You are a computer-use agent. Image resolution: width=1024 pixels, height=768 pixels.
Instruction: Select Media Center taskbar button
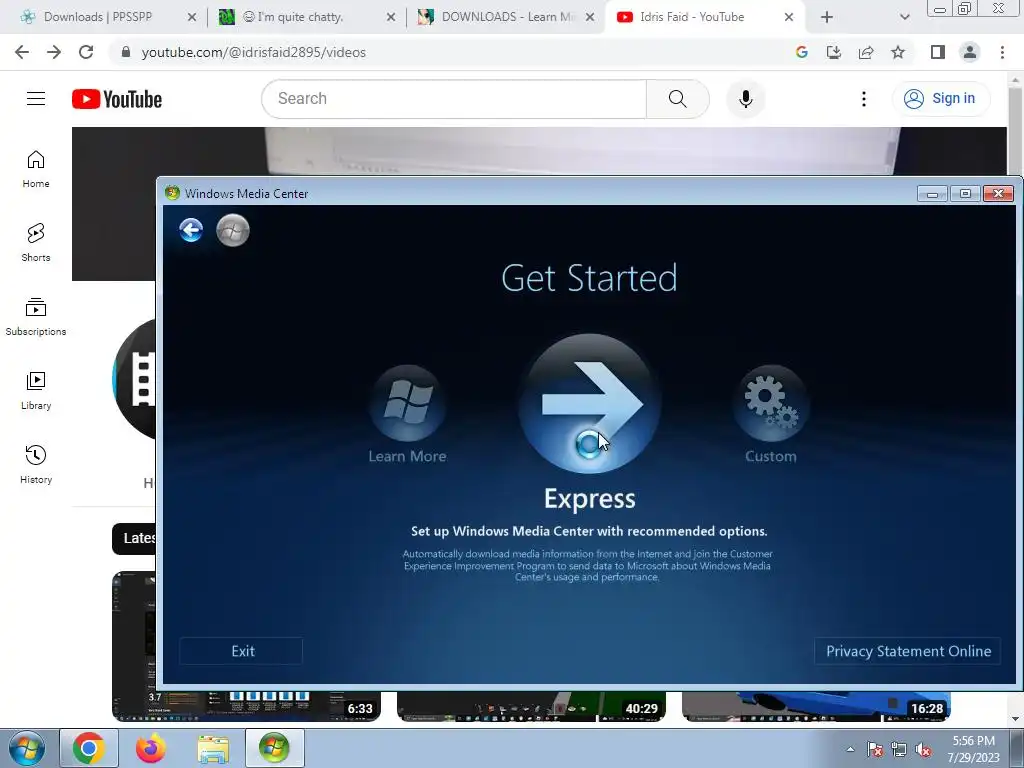pos(274,748)
